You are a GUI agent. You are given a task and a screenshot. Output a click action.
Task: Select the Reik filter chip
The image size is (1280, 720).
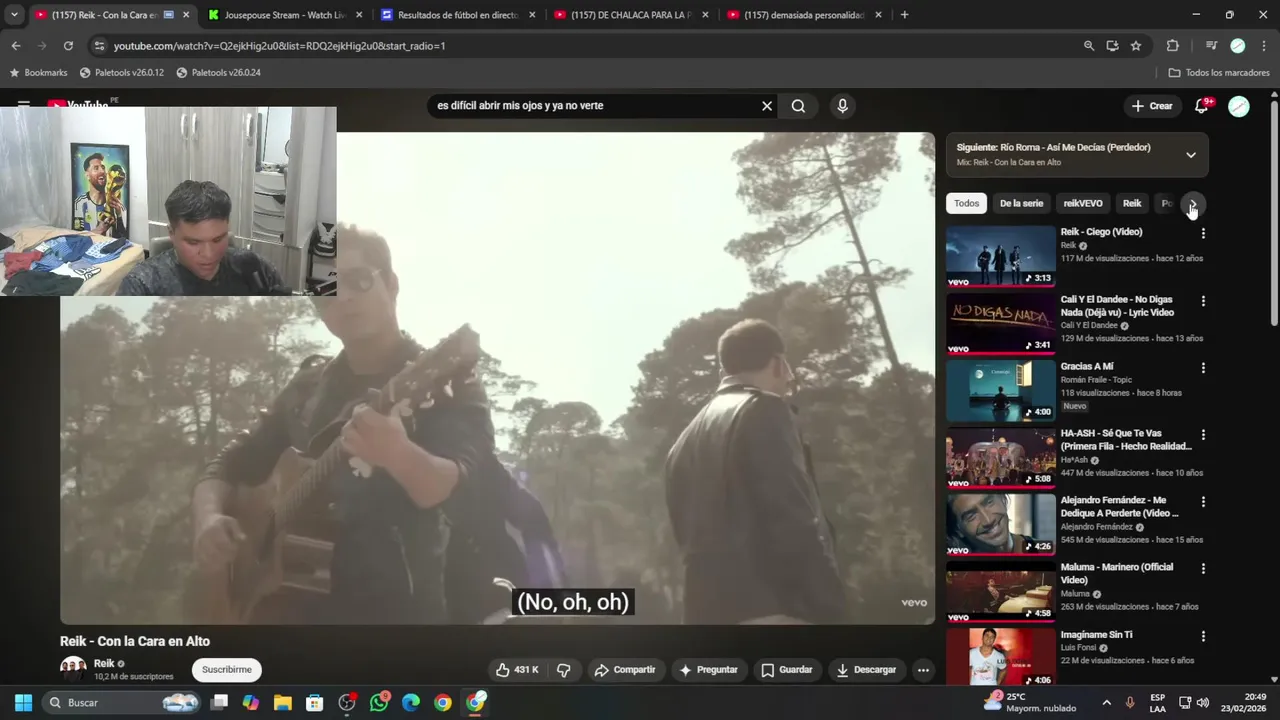[x=1131, y=203]
